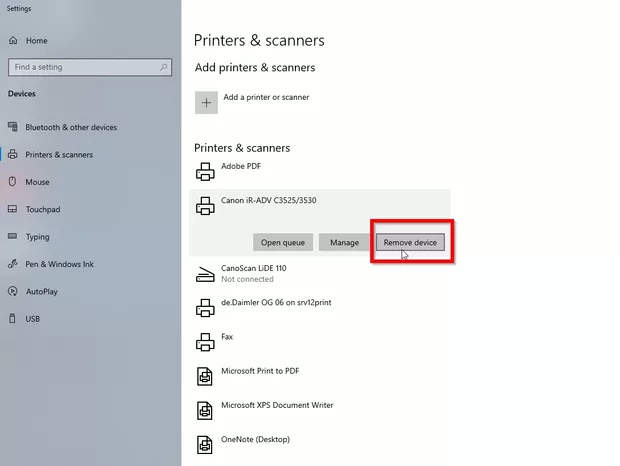Focus the Find a setting search box

coord(90,67)
